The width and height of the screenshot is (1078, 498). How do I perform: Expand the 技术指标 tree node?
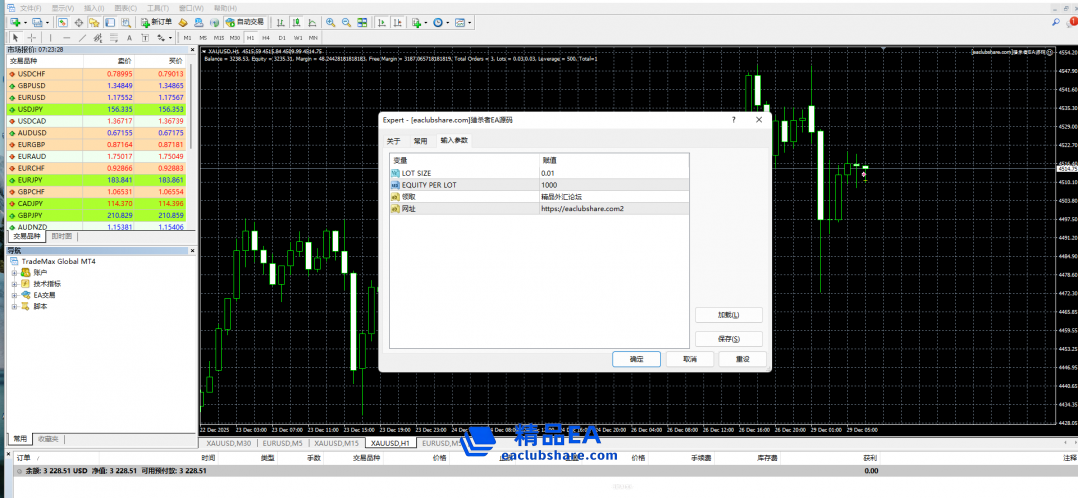14,284
